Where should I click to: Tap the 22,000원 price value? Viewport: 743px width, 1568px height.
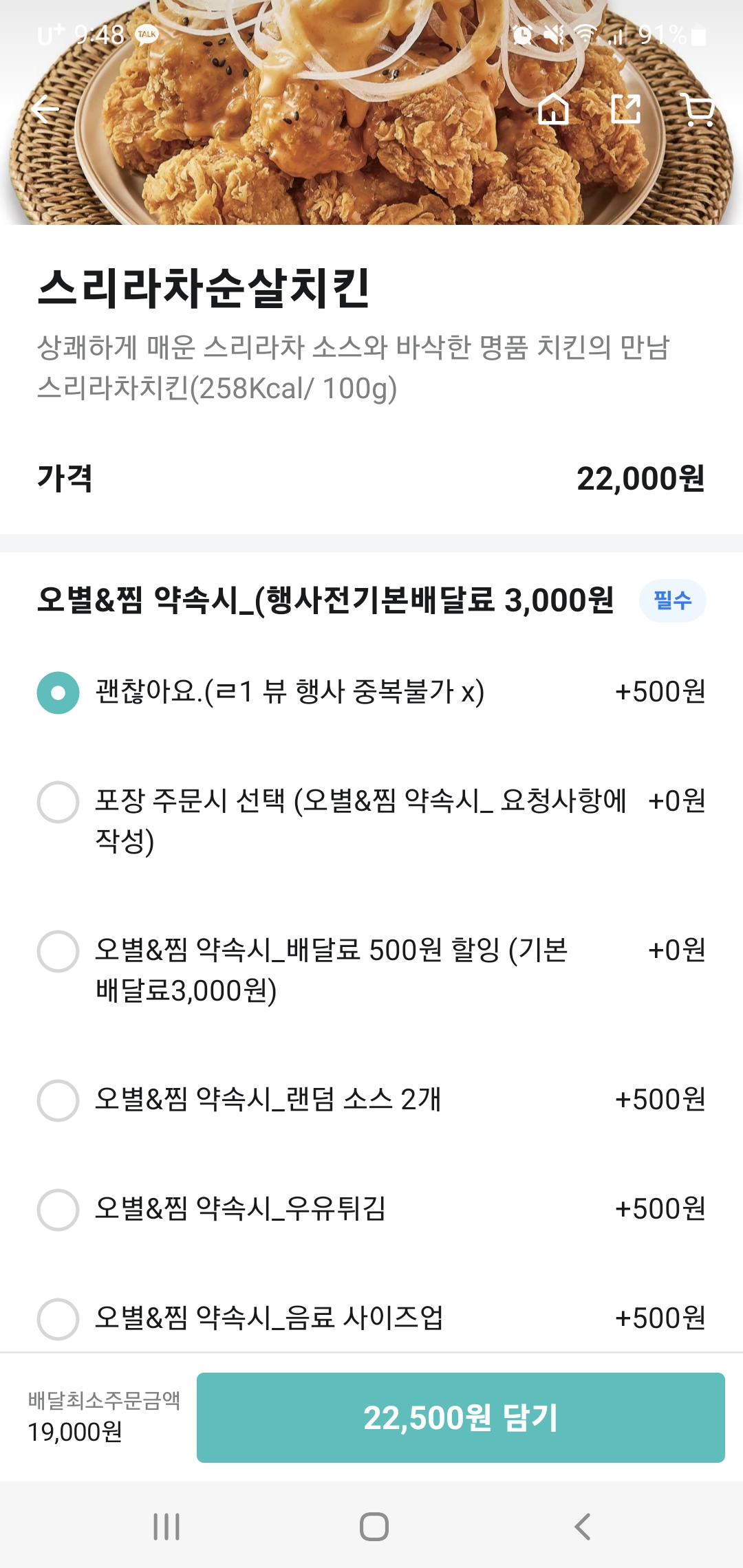click(640, 479)
